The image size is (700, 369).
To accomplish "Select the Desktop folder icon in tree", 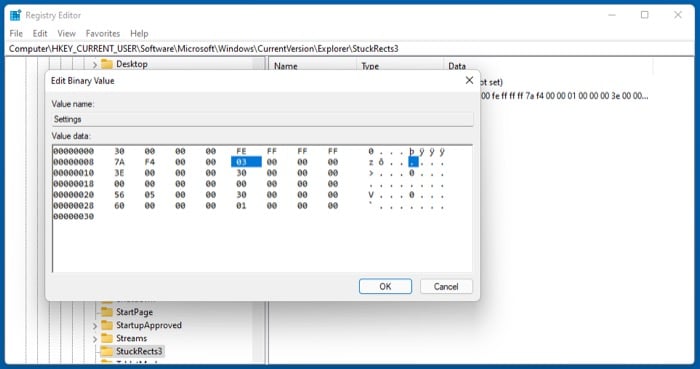I will pyautogui.click(x=107, y=64).
